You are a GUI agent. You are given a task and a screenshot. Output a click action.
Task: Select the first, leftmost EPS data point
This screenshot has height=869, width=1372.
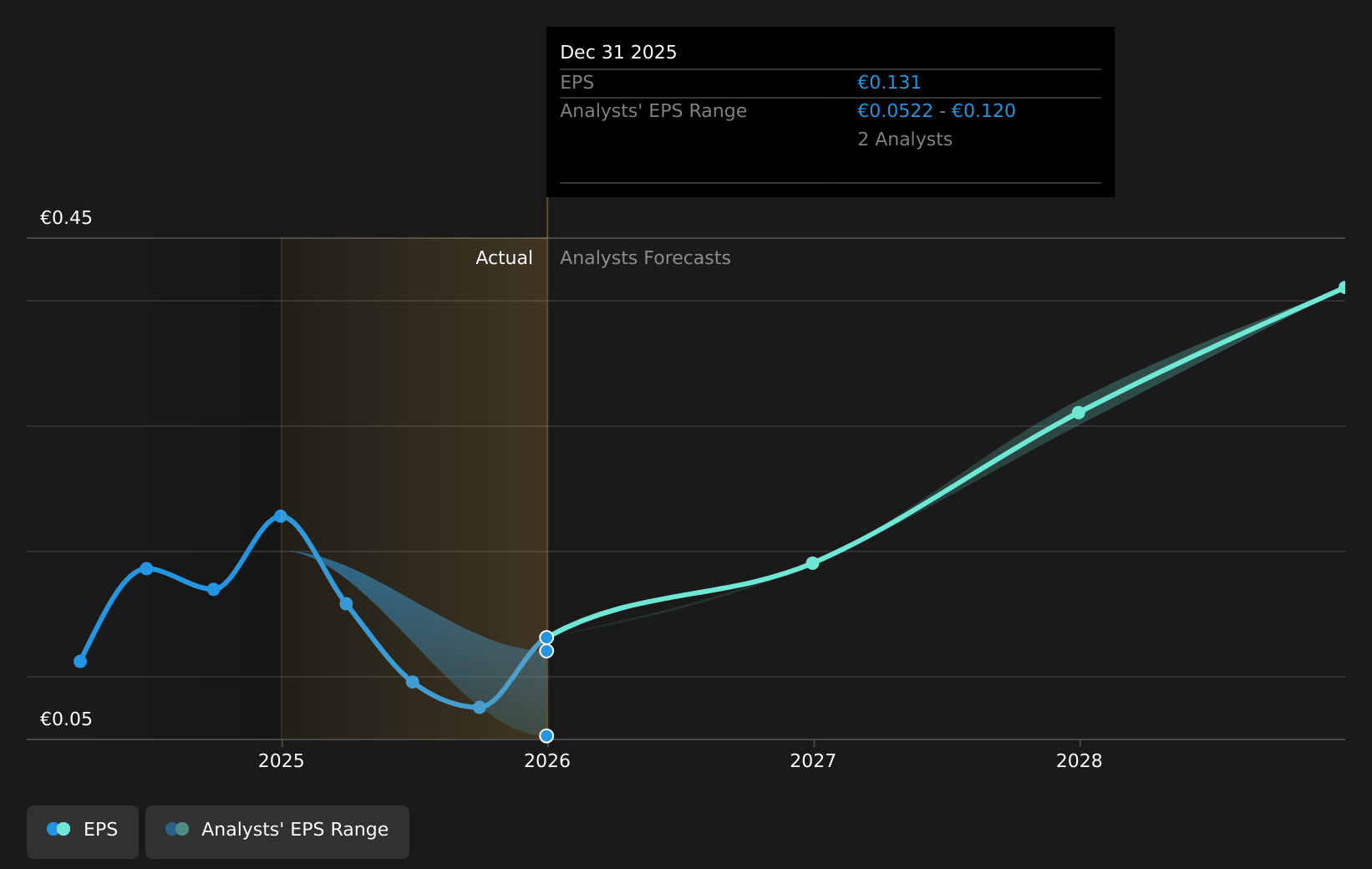pos(80,662)
